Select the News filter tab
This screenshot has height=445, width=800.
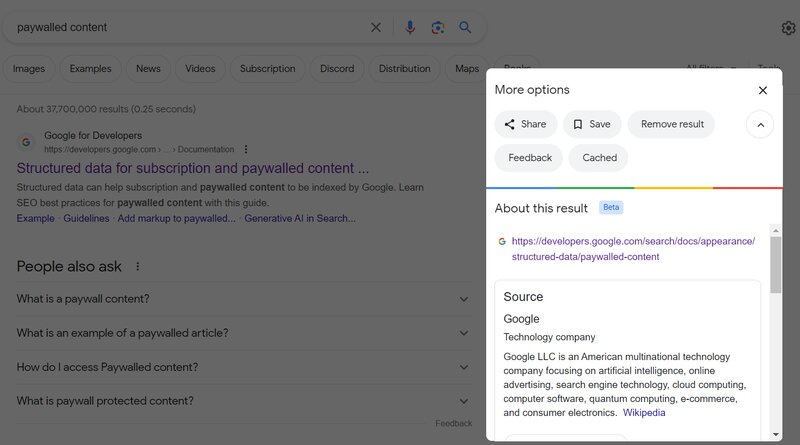[148, 68]
